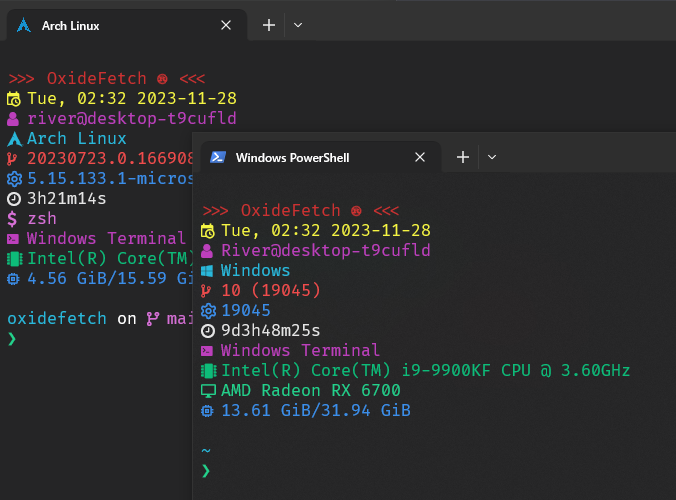Click 'AMD Radeon RX 6700' GPU text
676x500 pixels.
click(x=311, y=391)
